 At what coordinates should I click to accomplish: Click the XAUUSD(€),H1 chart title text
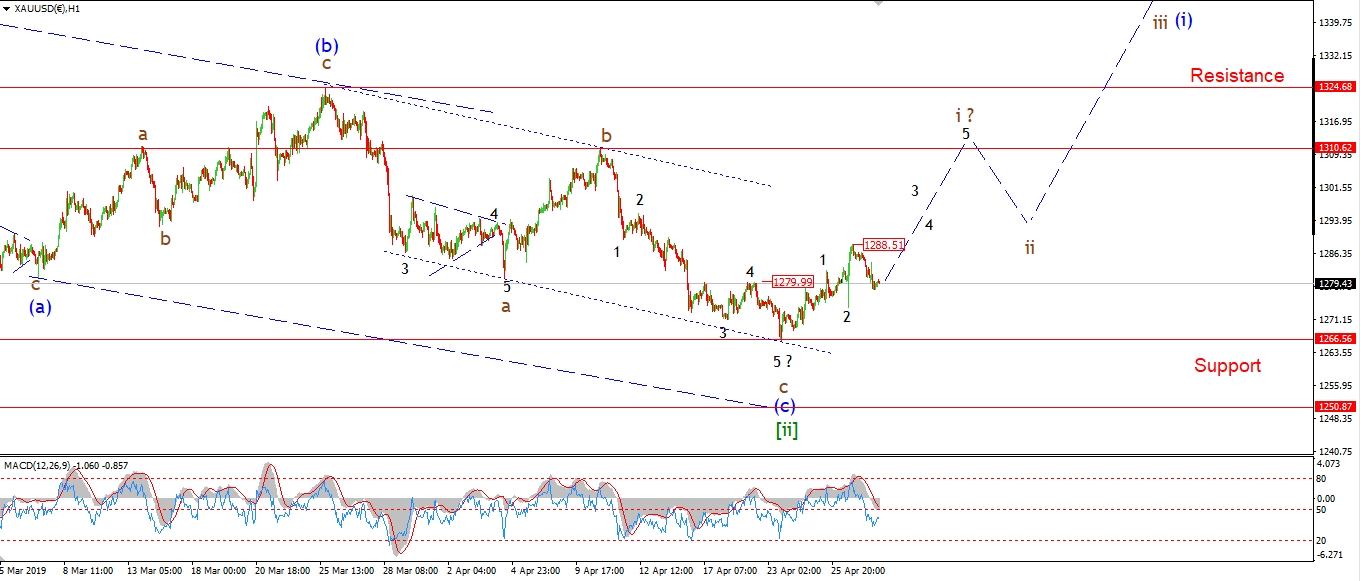(x=56, y=9)
